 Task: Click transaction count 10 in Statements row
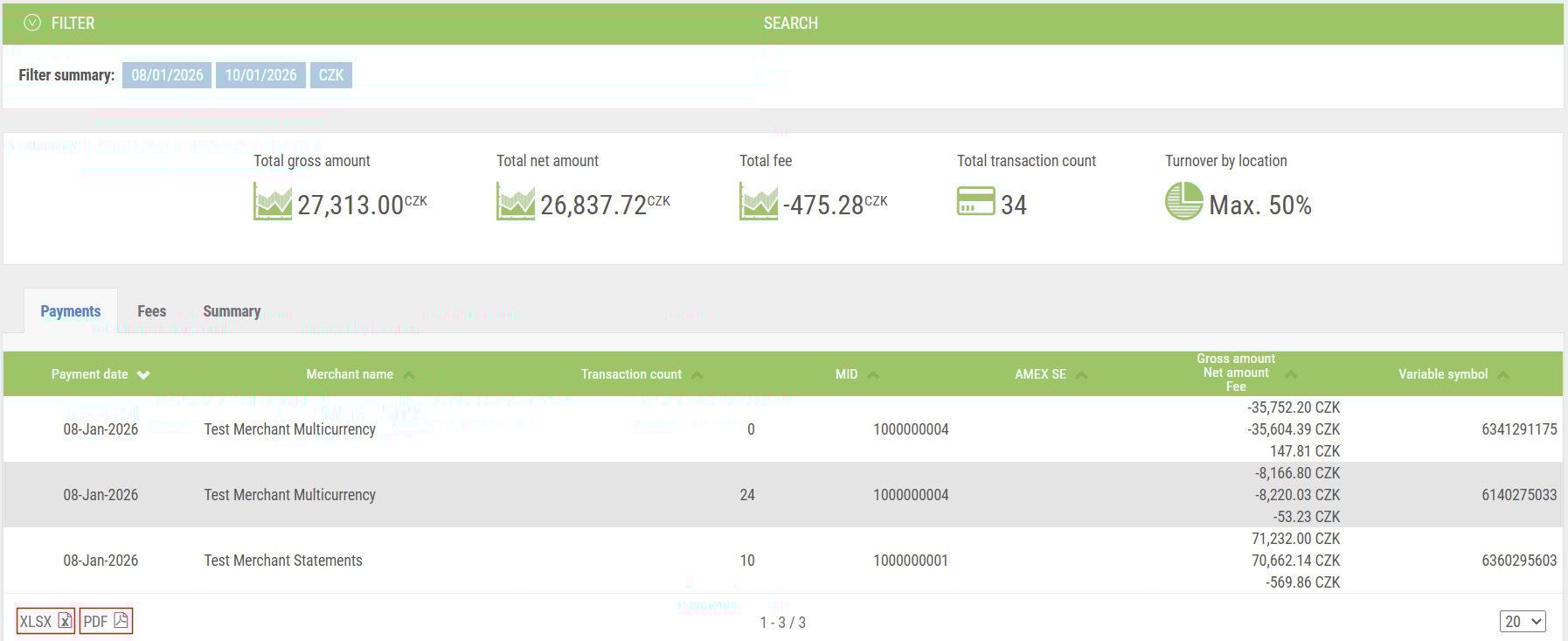tap(747, 561)
